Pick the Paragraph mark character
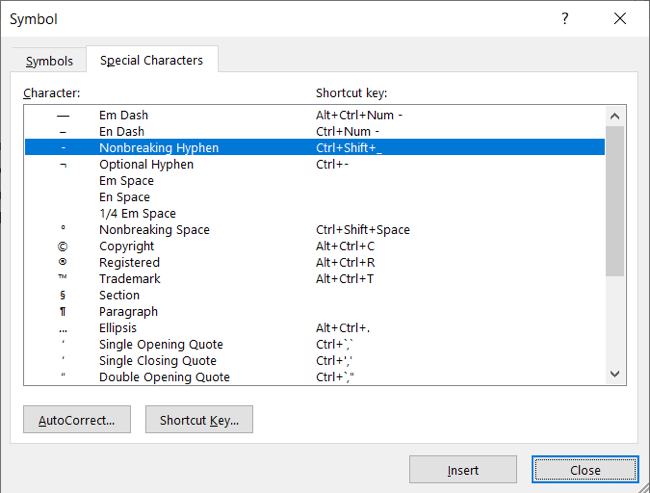Viewport: 650px width, 493px height. pos(128,312)
